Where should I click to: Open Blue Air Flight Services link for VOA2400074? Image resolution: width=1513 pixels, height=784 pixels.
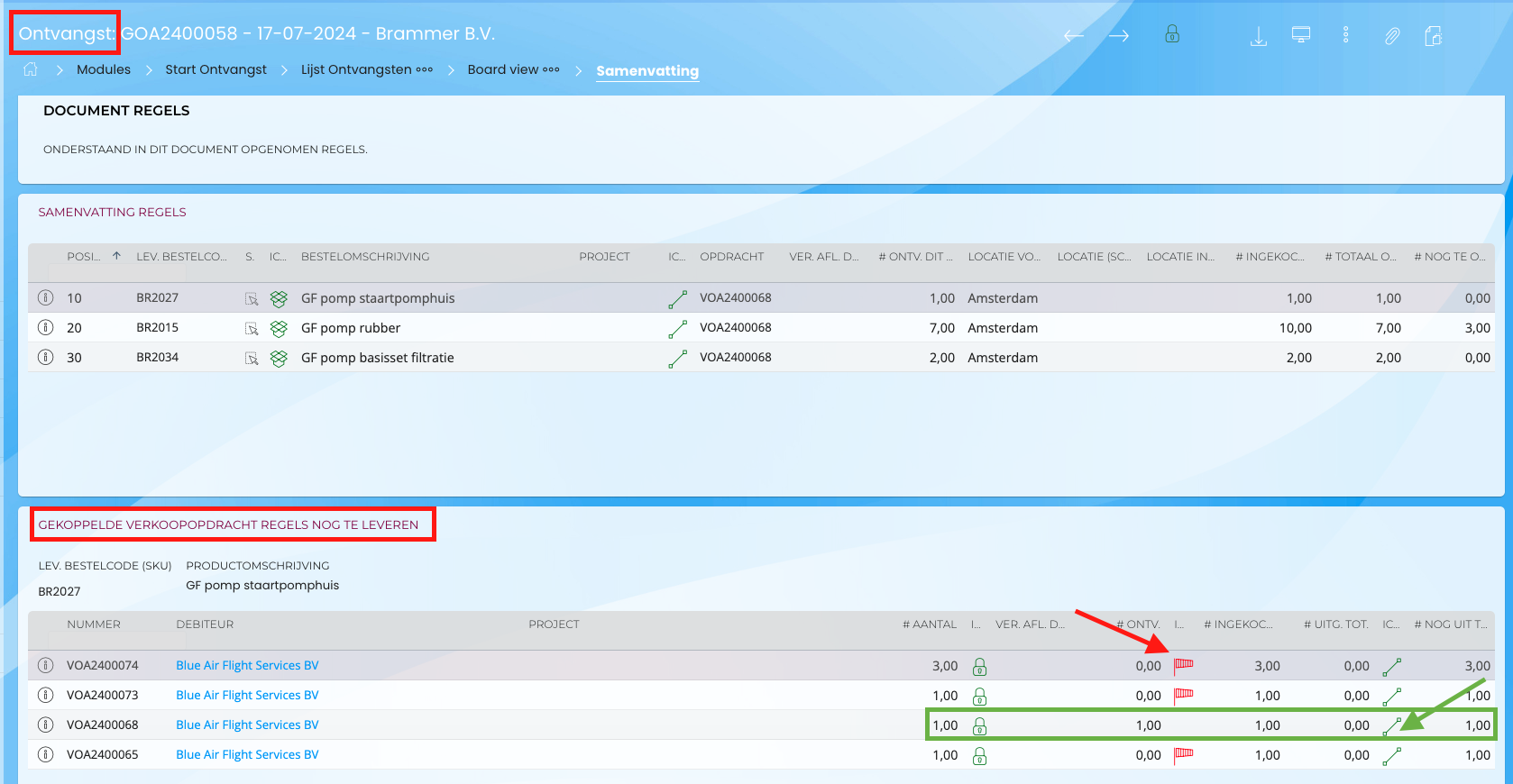(247, 665)
